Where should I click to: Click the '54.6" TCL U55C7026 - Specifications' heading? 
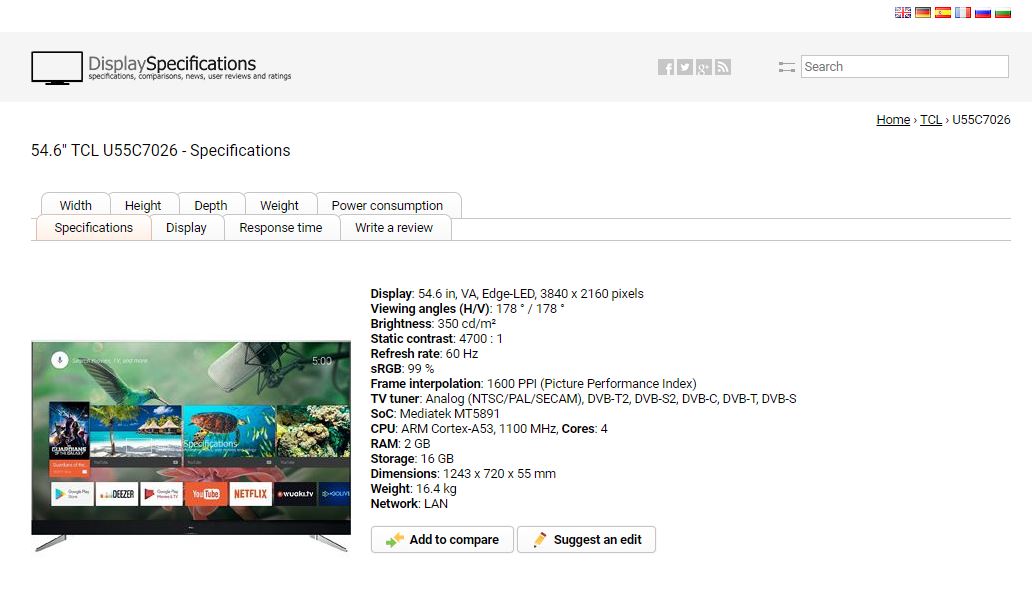(161, 151)
